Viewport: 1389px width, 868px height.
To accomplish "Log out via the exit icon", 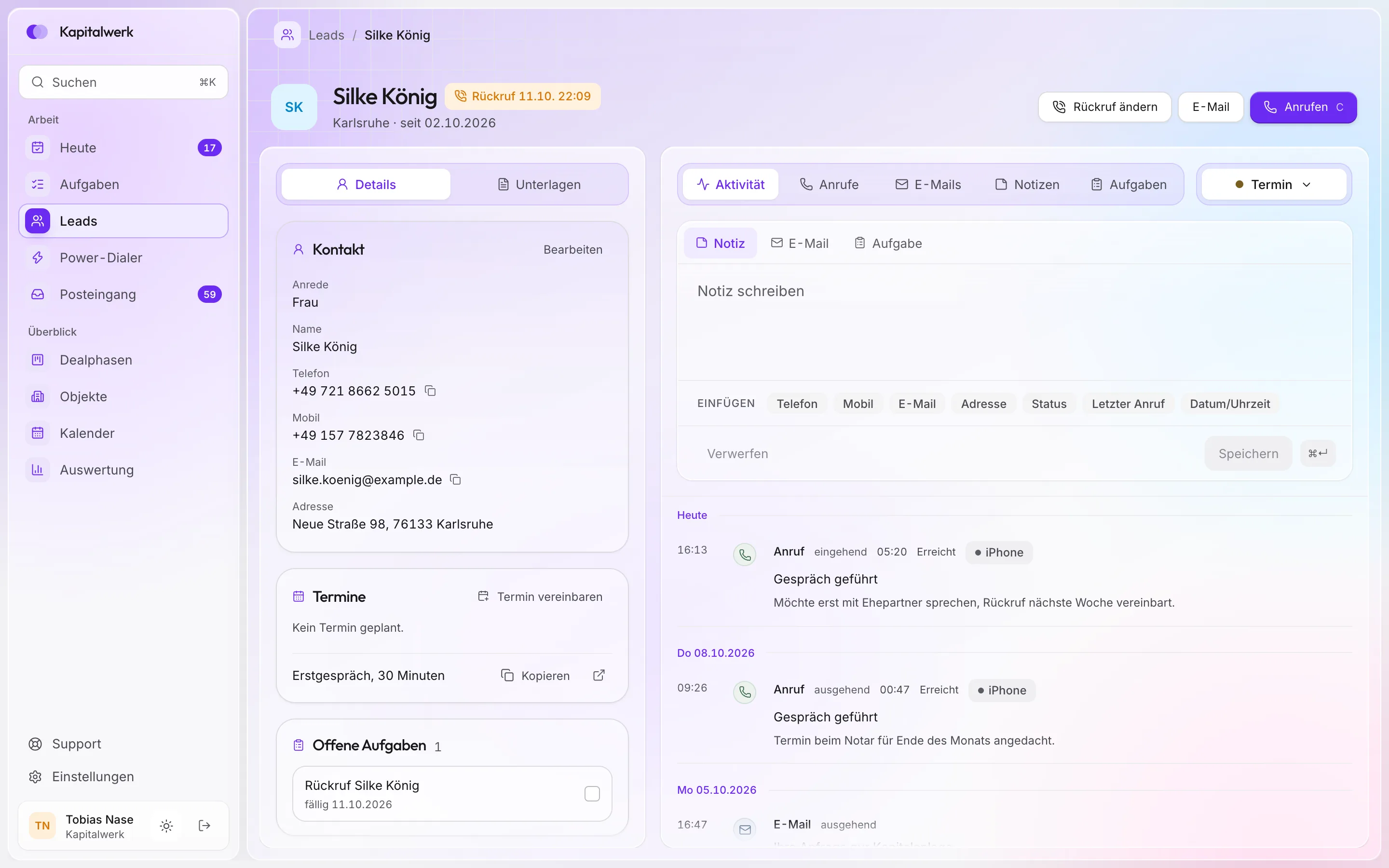I will 204,826.
